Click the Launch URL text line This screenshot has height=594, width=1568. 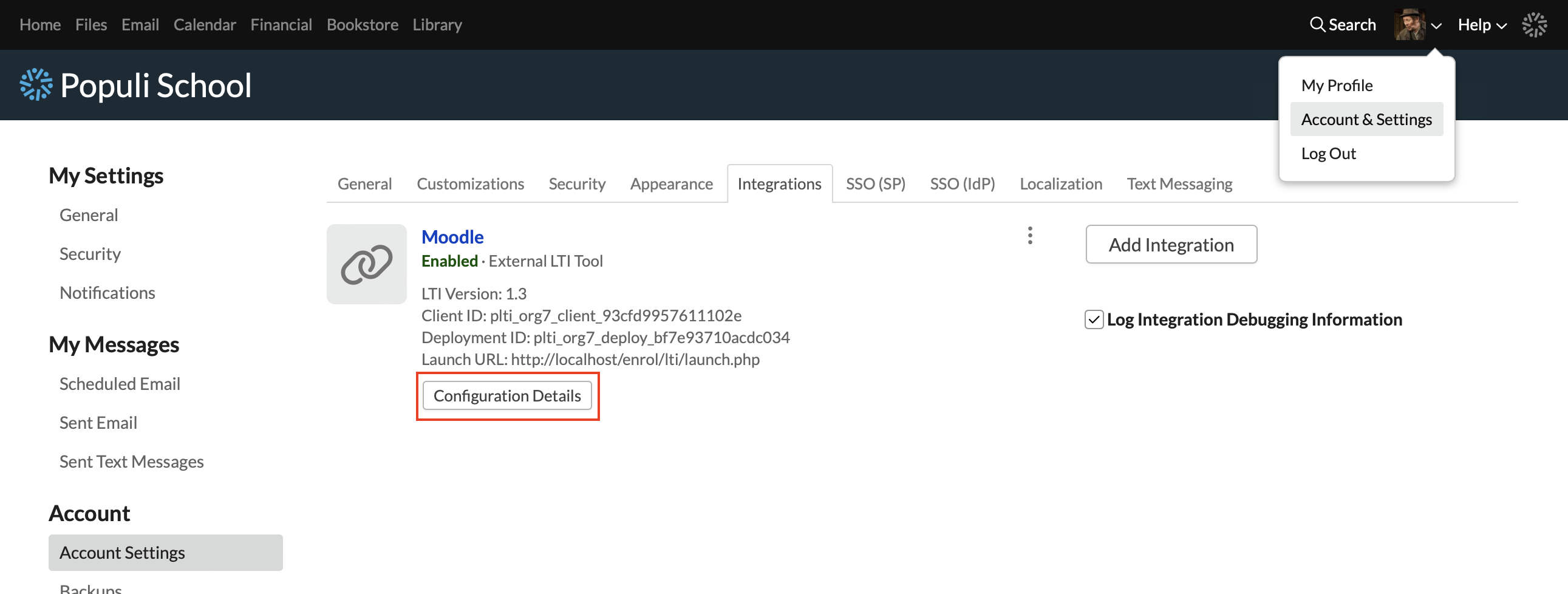[590, 360]
